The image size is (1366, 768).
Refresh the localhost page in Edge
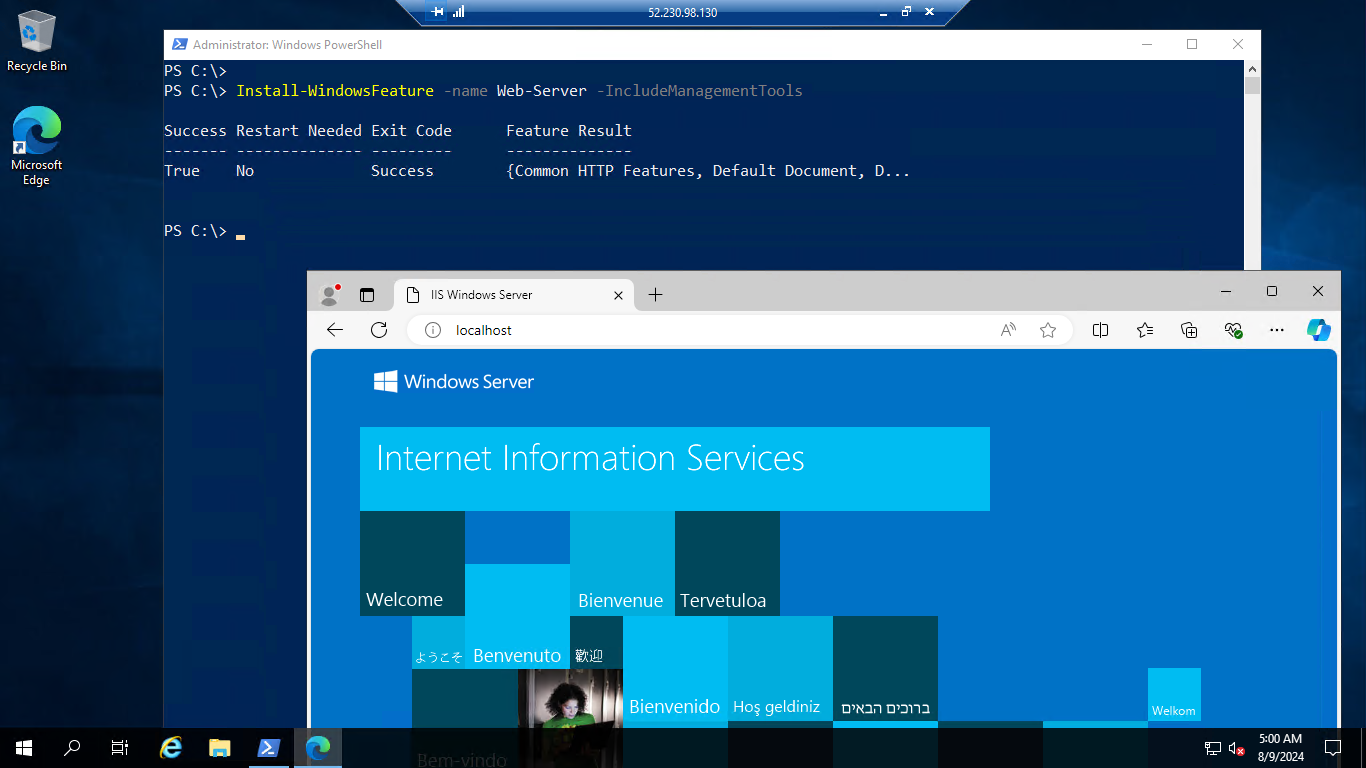pos(379,330)
